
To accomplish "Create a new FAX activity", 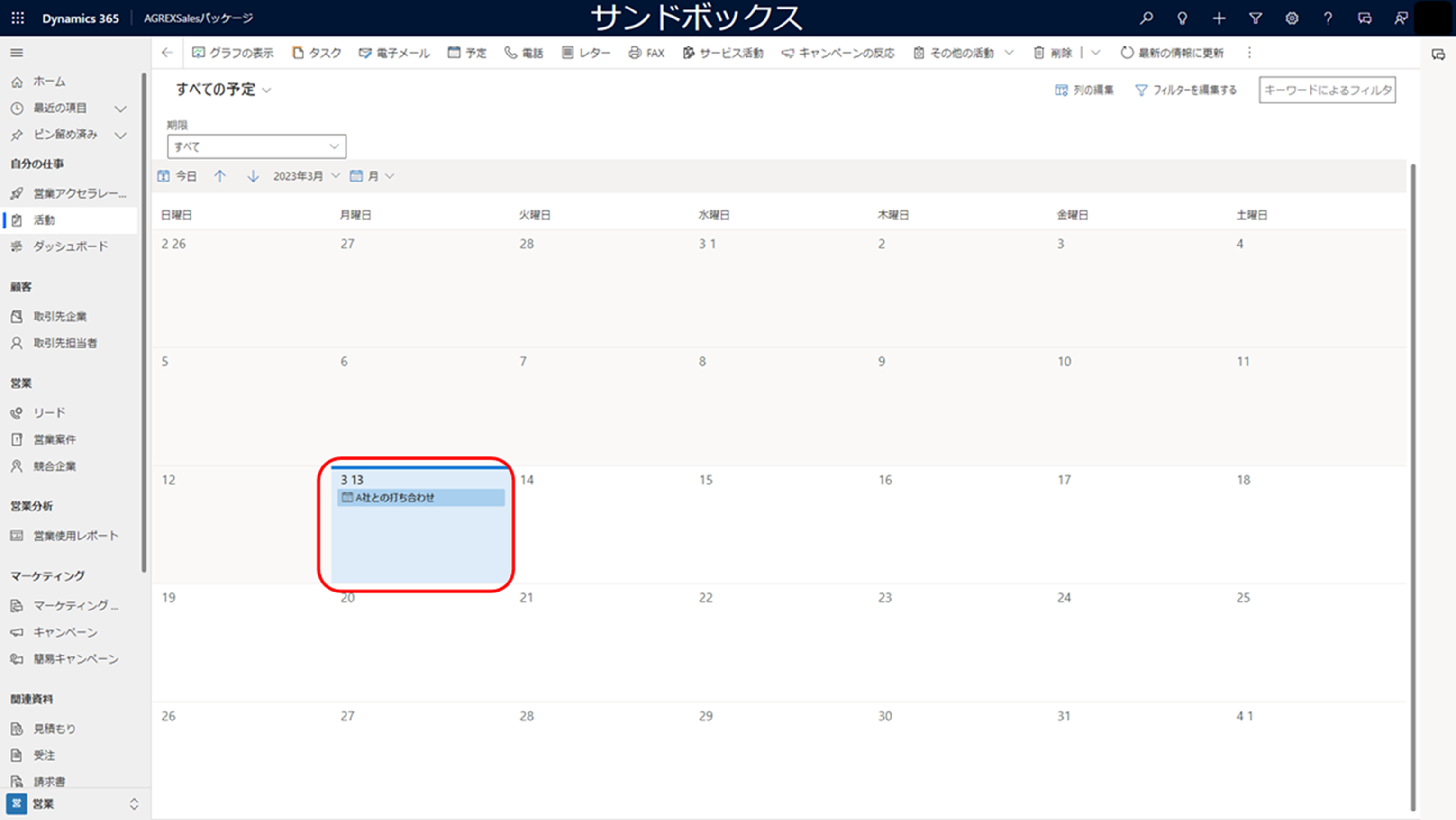I will click(x=646, y=53).
